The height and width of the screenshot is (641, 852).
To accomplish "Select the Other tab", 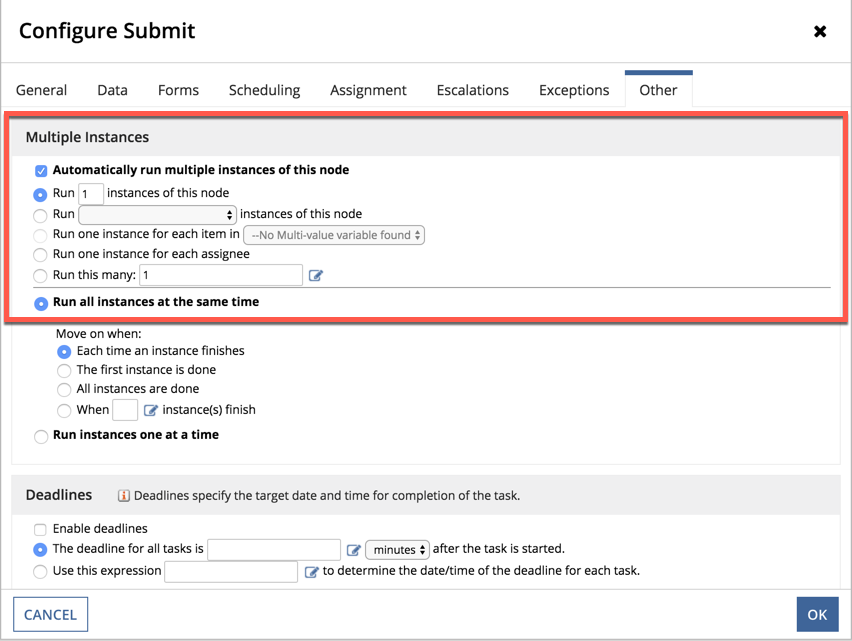I will [658, 90].
